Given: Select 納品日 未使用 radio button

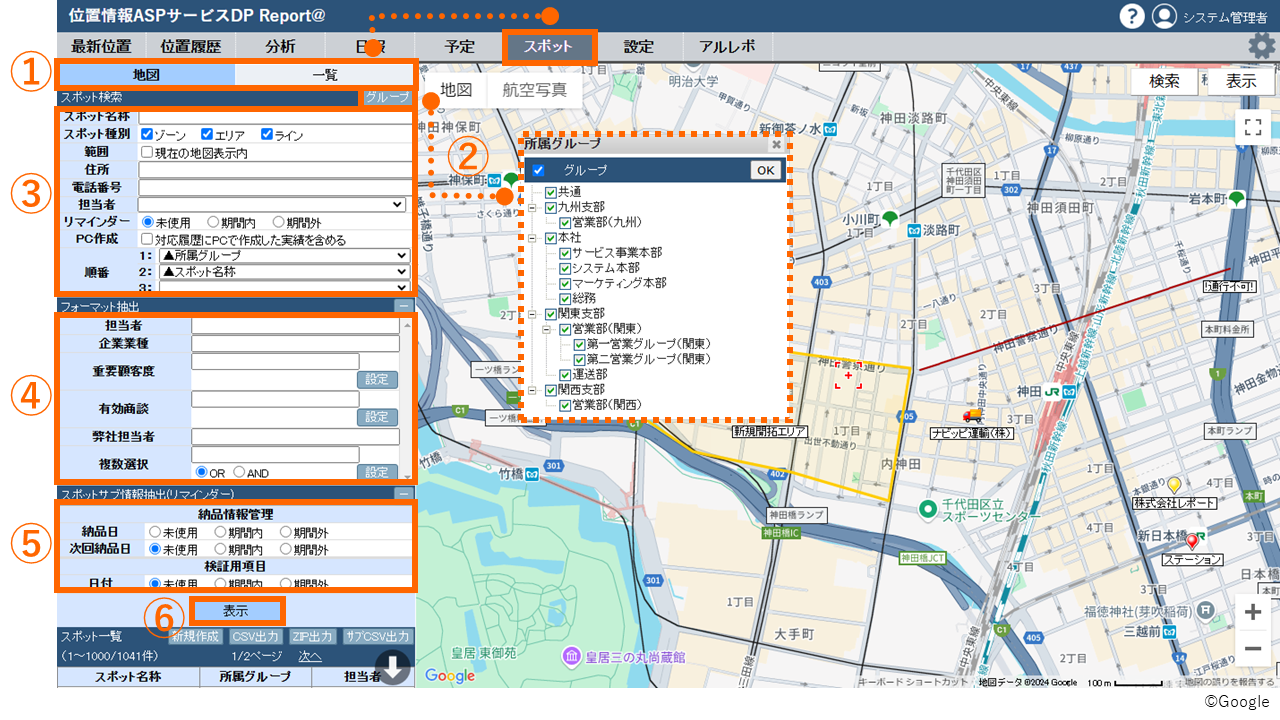Looking at the screenshot, I should pos(155,532).
